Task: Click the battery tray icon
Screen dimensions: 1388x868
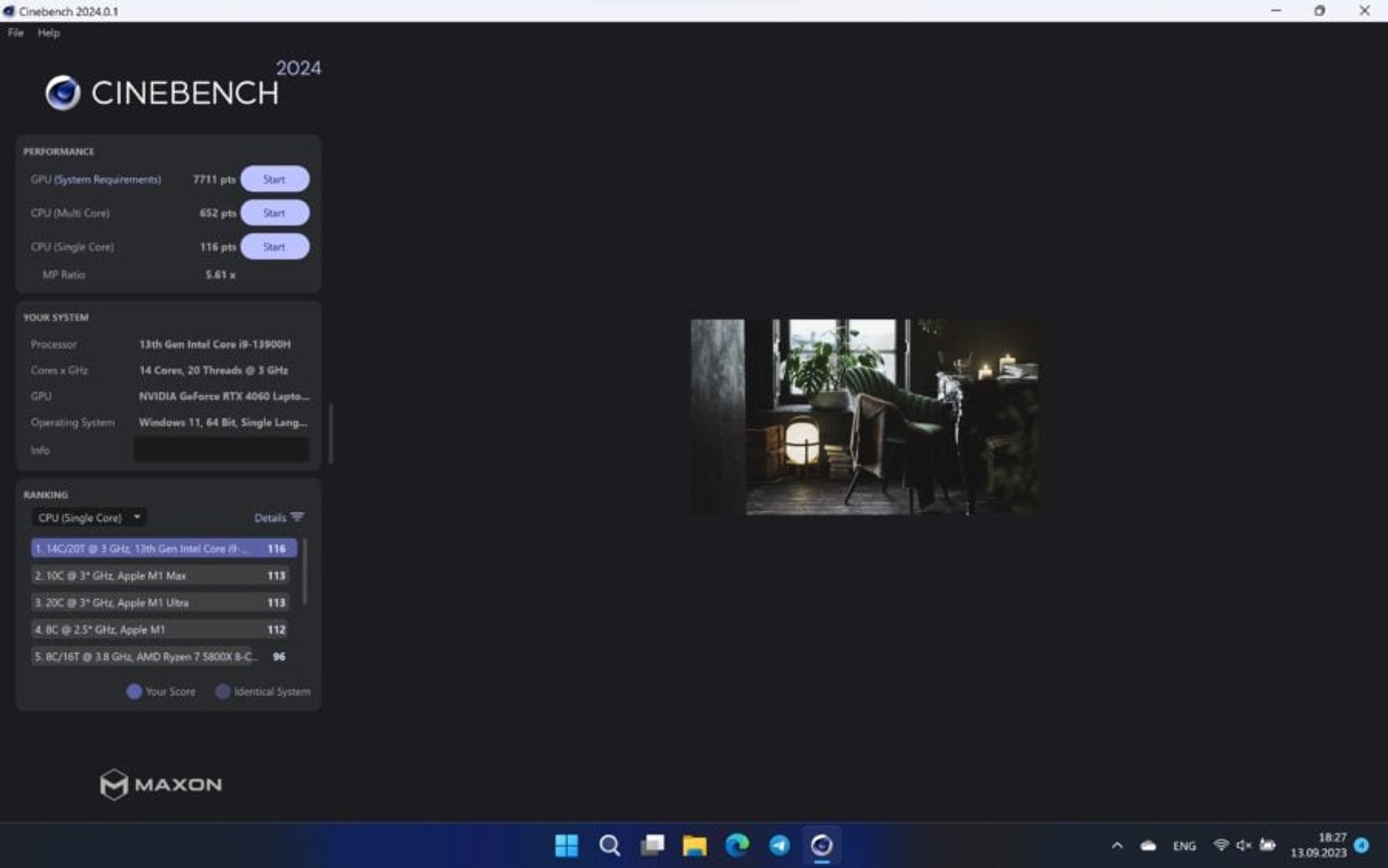Action: pos(1267,844)
